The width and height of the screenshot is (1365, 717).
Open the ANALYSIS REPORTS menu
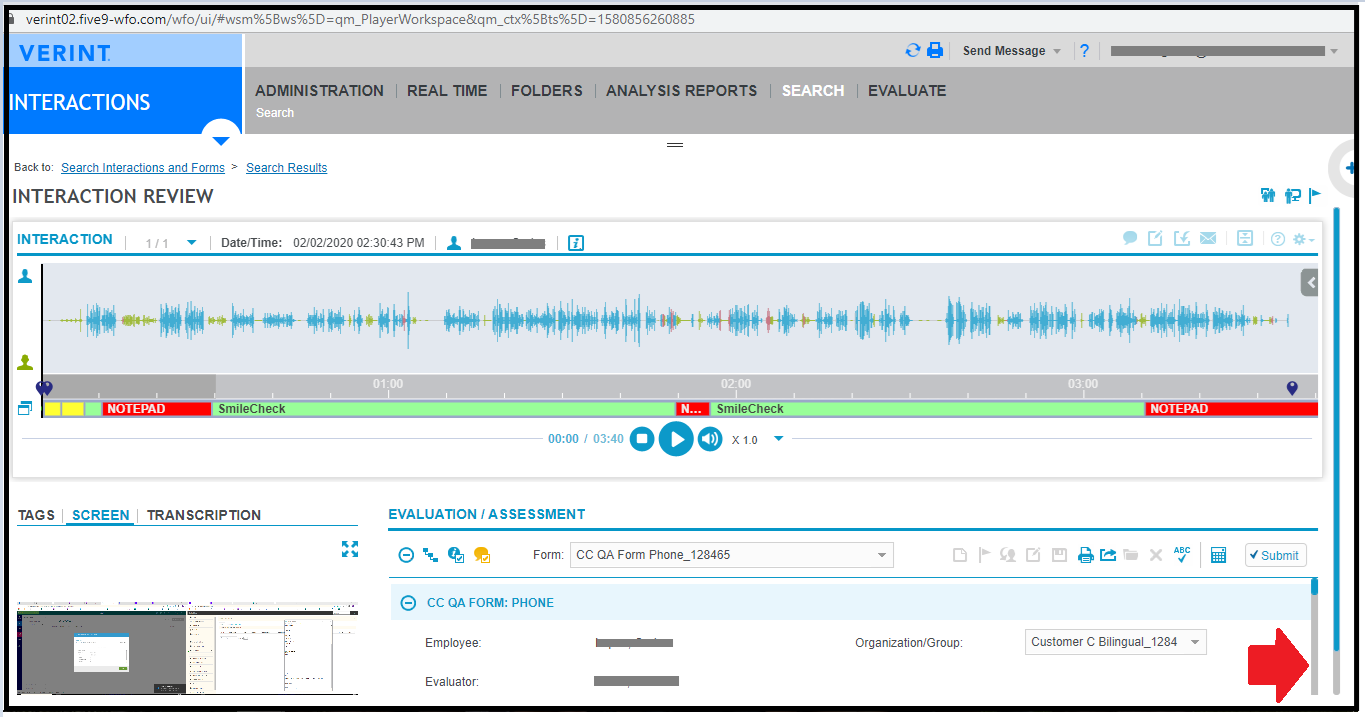pyautogui.click(x=681, y=91)
